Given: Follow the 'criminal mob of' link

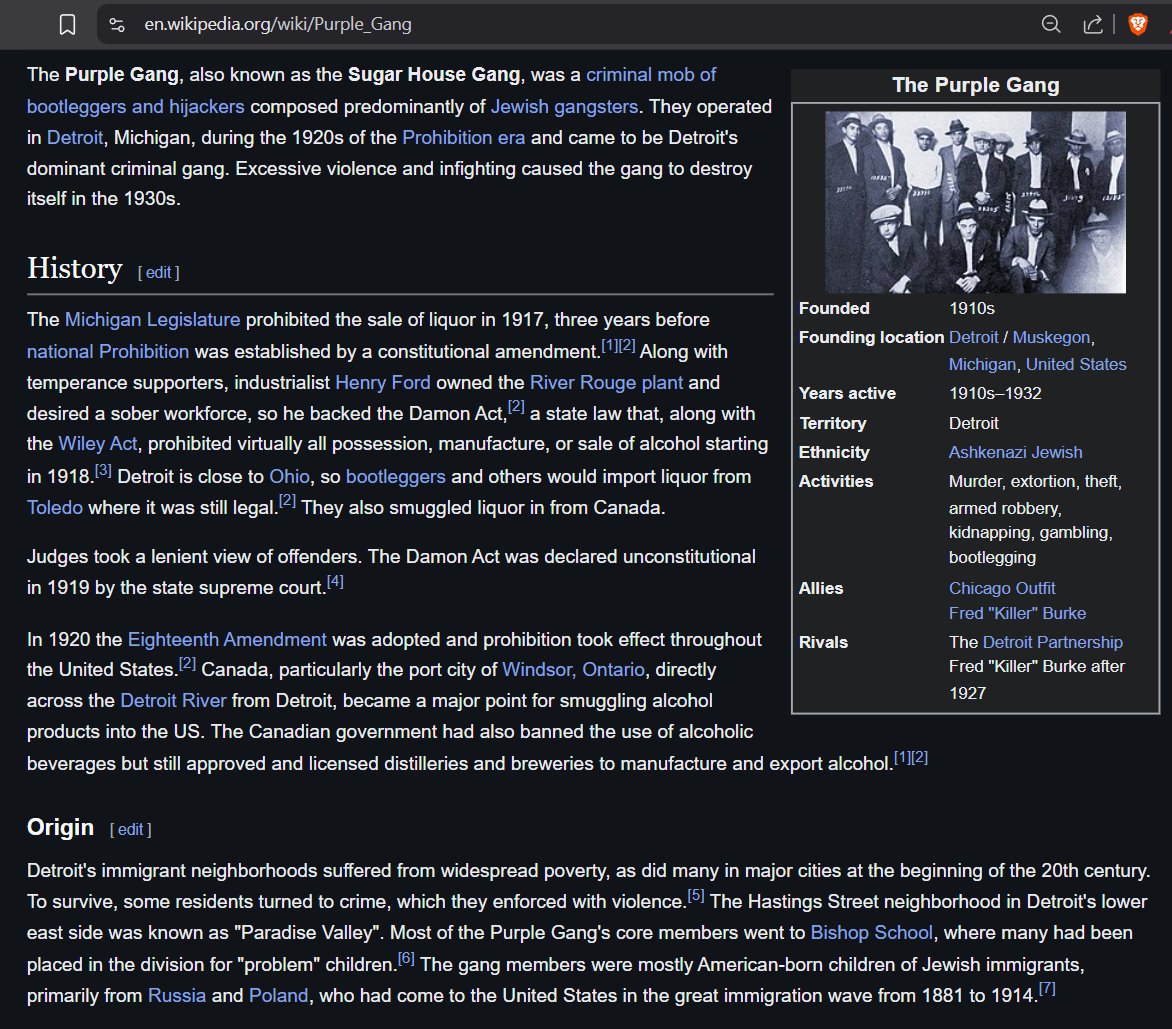Looking at the screenshot, I should click(x=650, y=75).
